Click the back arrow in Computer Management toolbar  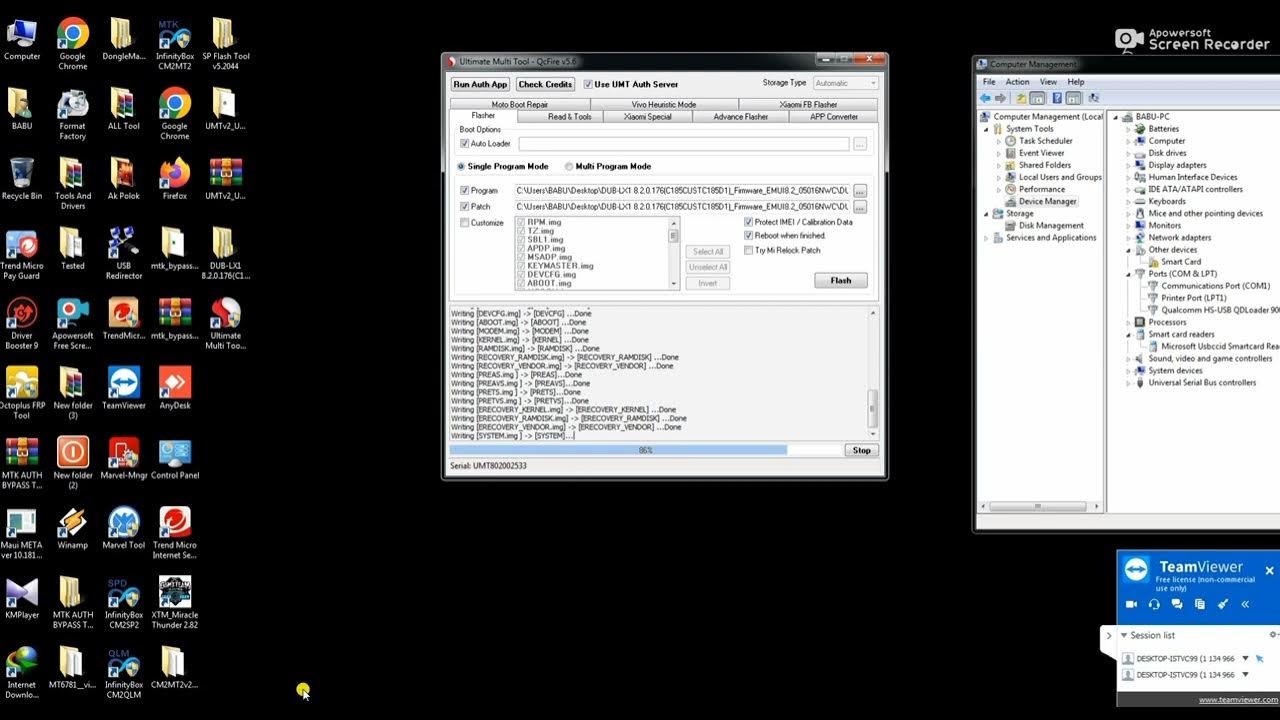986,98
